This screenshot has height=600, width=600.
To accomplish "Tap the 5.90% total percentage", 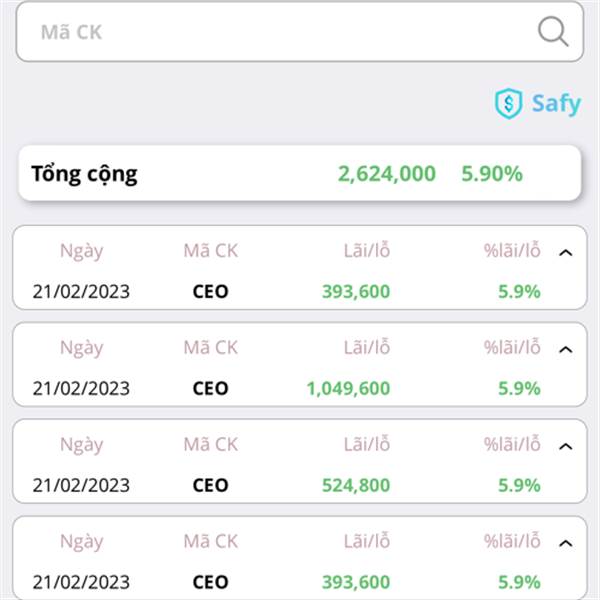I will pyautogui.click(x=492, y=174).
